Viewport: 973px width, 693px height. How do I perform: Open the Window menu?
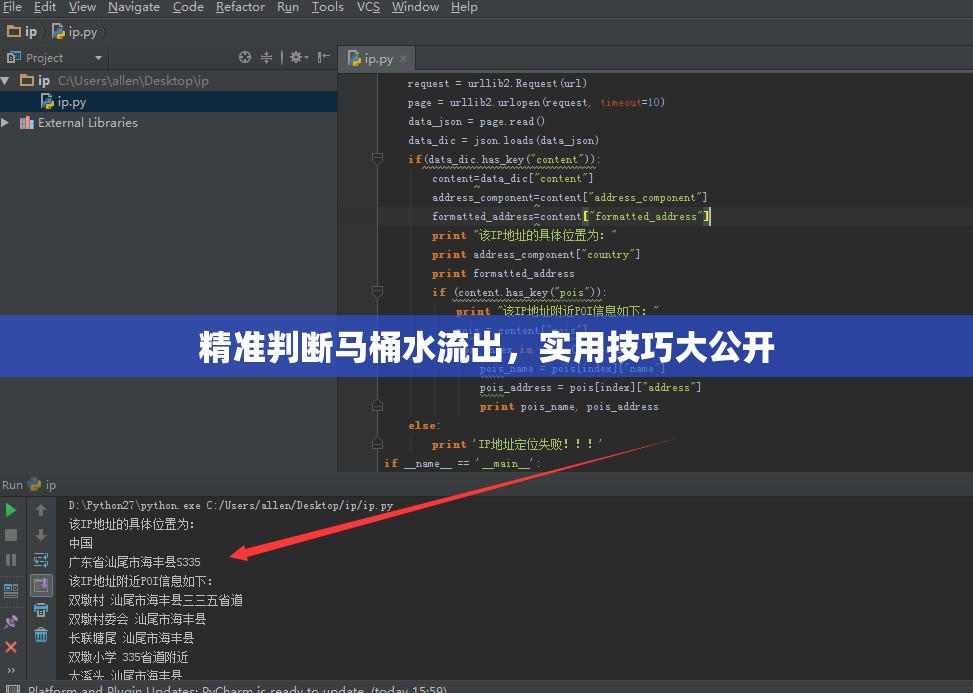(415, 7)
